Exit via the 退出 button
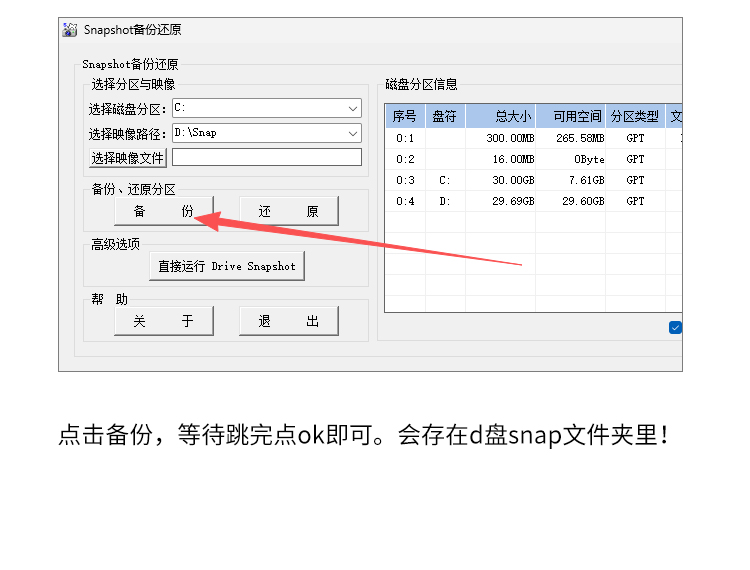The height and width of the screenshot is (570, 750). (x=288, y=321)
